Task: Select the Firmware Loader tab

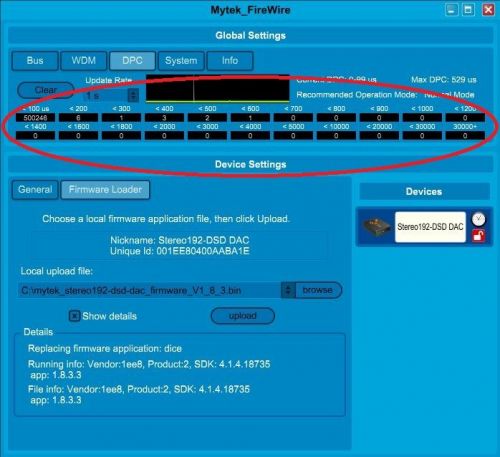Action: (105, 190)
